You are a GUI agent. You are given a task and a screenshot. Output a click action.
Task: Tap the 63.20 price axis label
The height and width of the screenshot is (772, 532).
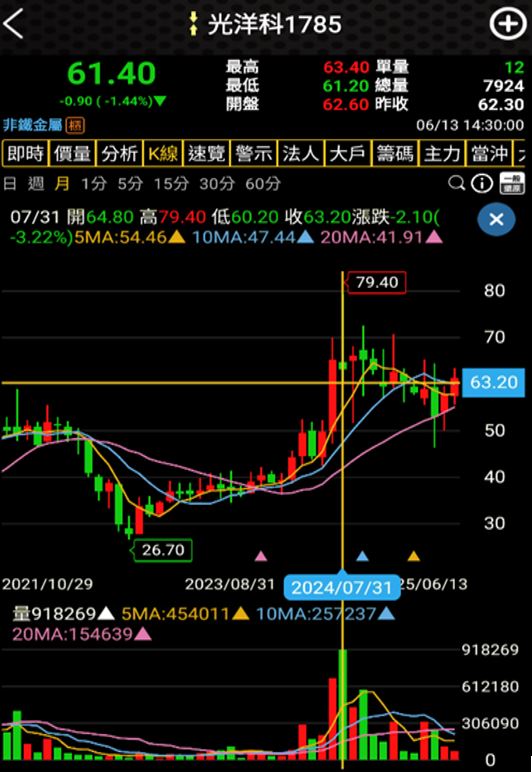click(x=494, y=383)
